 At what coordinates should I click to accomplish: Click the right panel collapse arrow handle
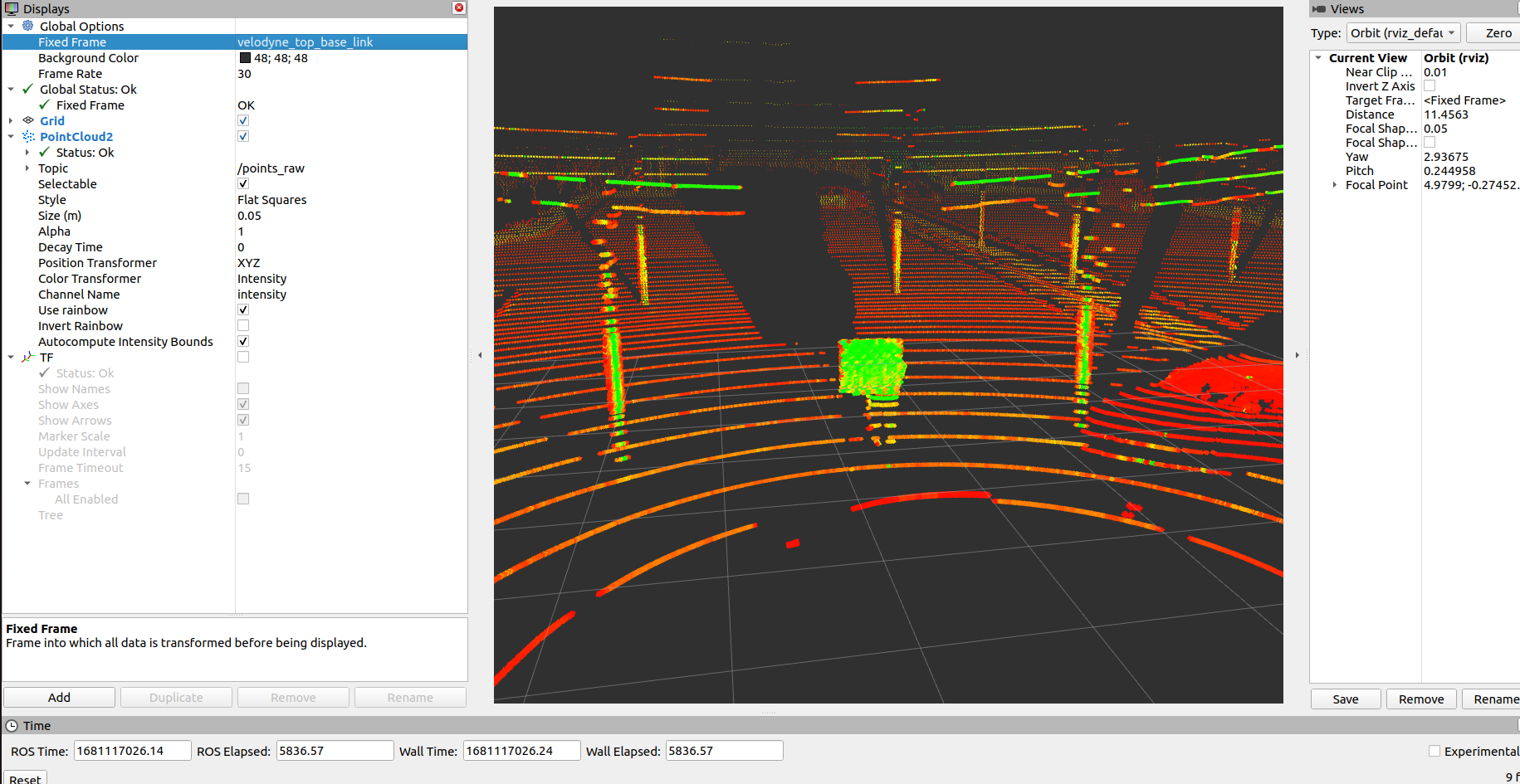pos(1297,355)
